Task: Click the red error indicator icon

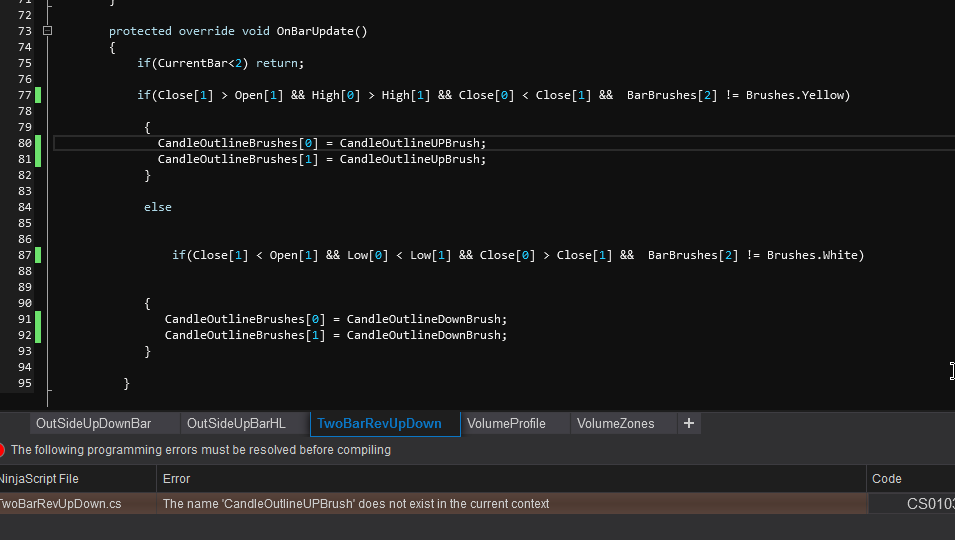Action: pos(2,450)
